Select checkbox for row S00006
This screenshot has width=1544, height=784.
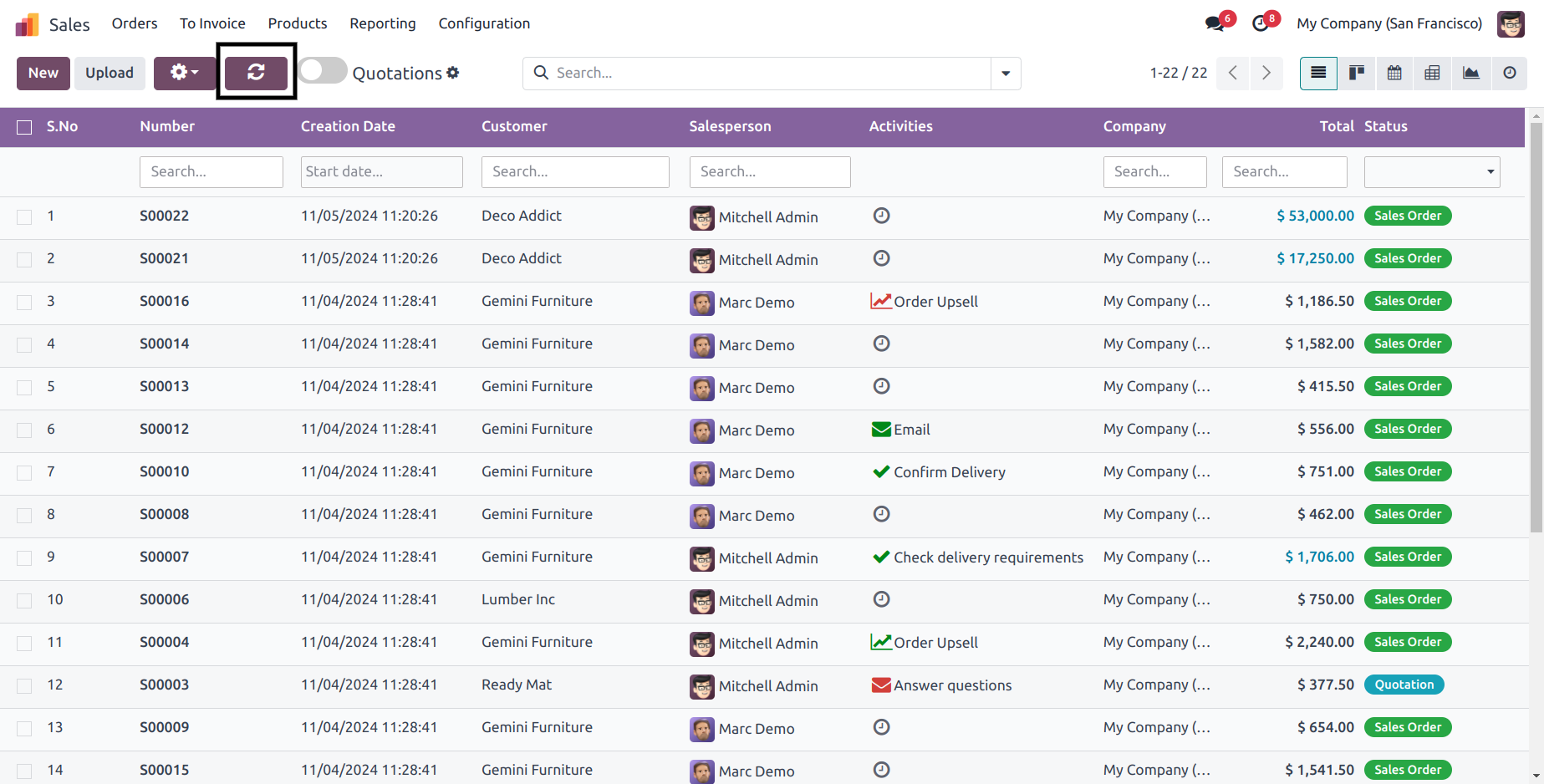pyautogui.click(x=24, y=600)
